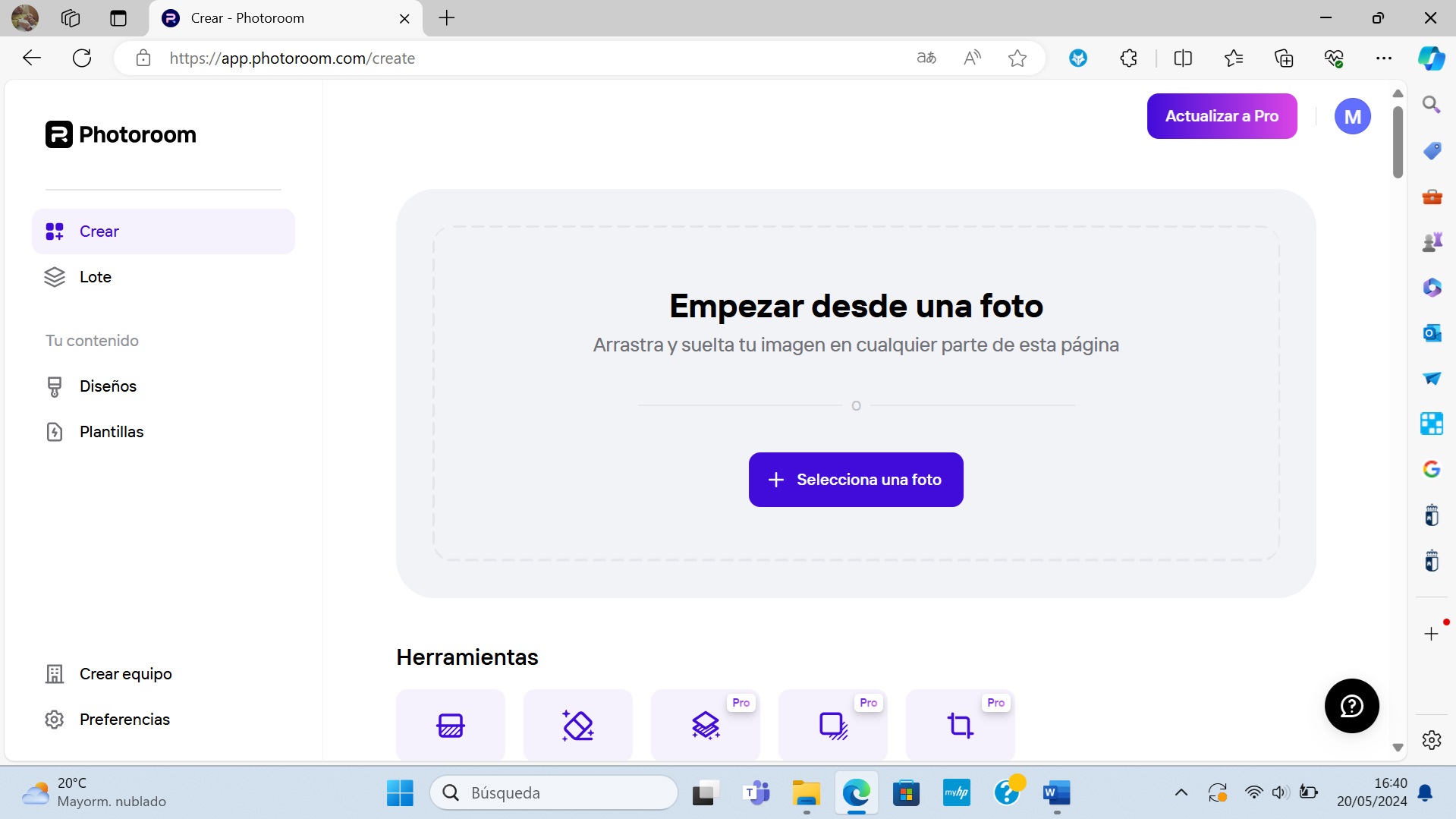Screen dimensions: 1456x819
Task: Select the Pro Shadows tool
Action: tap(832, 725)
